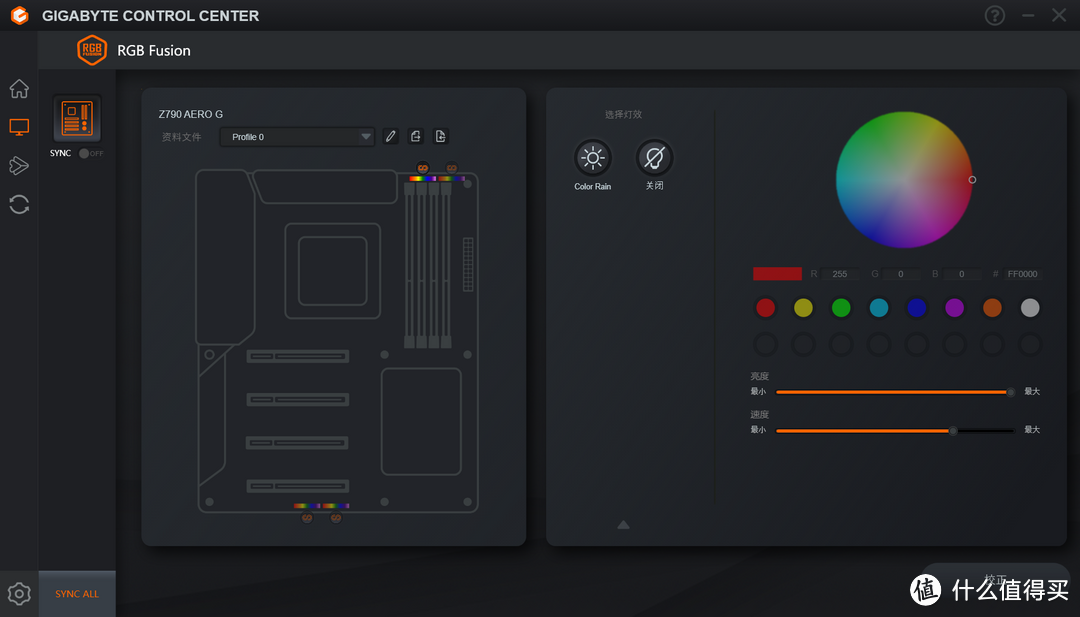Choose the yellow preset color swatch
This screenshot has height=617, width=1080.
tap(803, 308)
